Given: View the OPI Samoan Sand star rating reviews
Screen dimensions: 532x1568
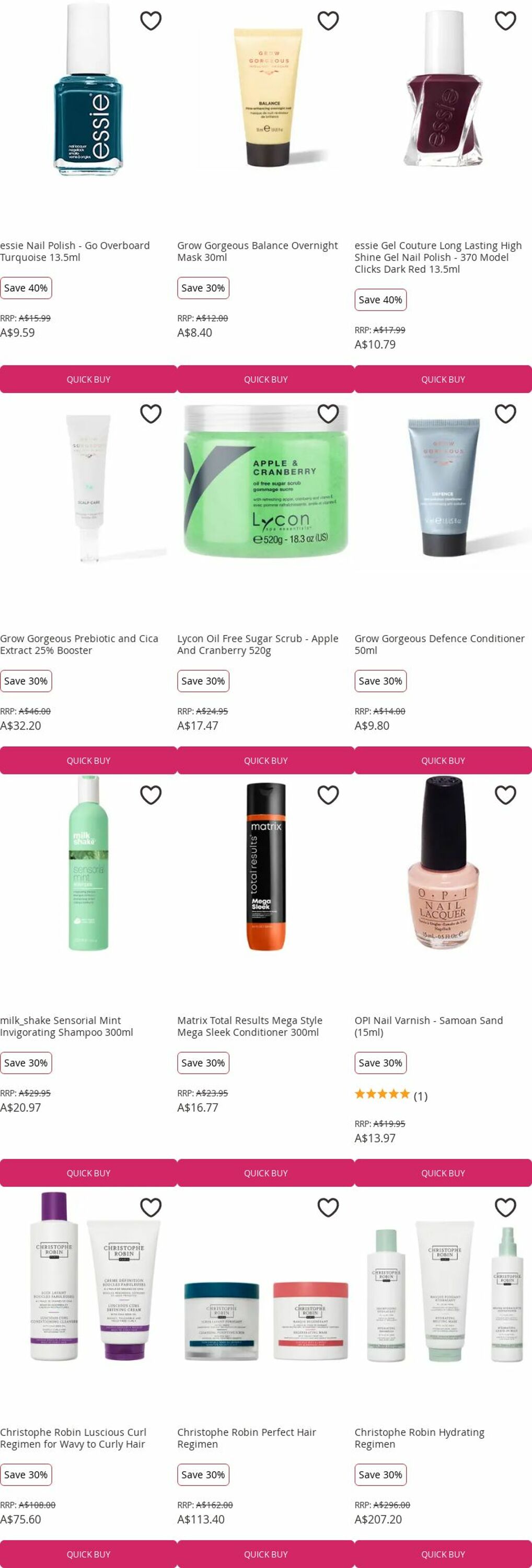Looking at the screenshot, I should tap(391, 1096).
